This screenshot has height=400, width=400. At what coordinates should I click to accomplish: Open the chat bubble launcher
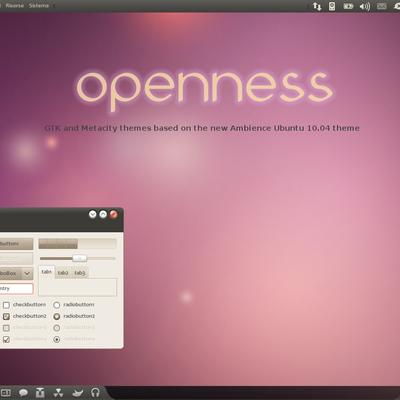23,393
